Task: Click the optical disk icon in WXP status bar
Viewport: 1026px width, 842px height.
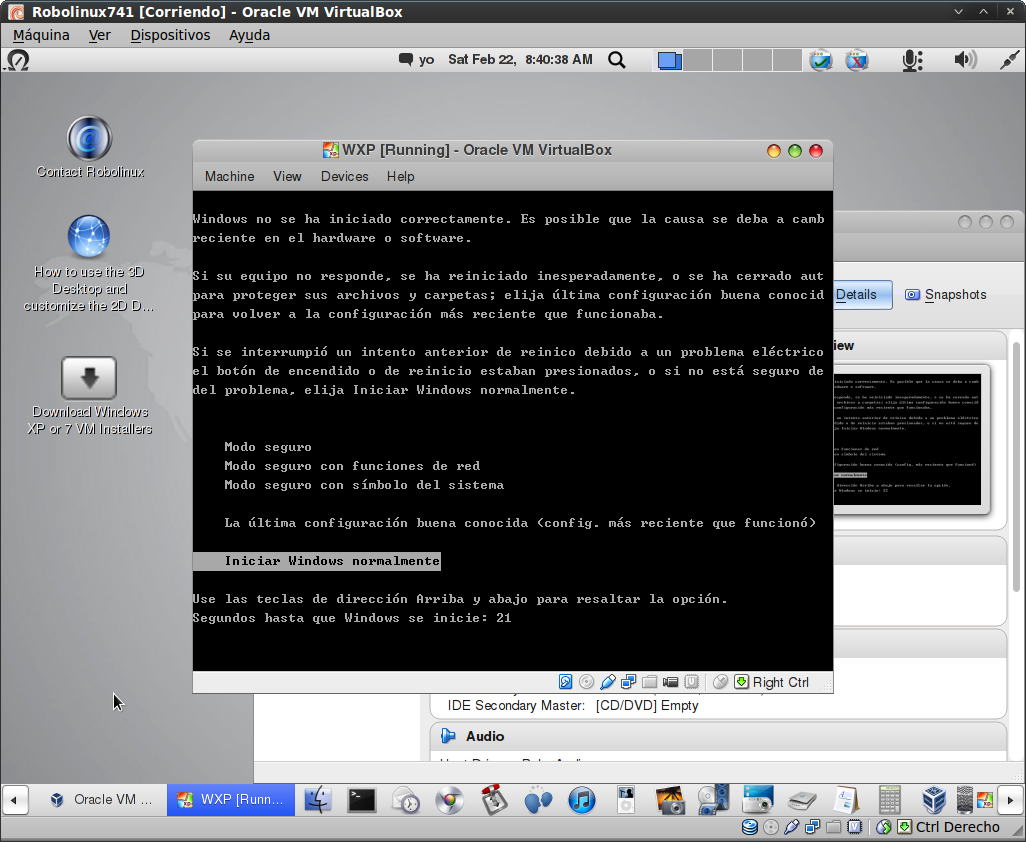Action: pyautogui.click(x=587, y=682)
